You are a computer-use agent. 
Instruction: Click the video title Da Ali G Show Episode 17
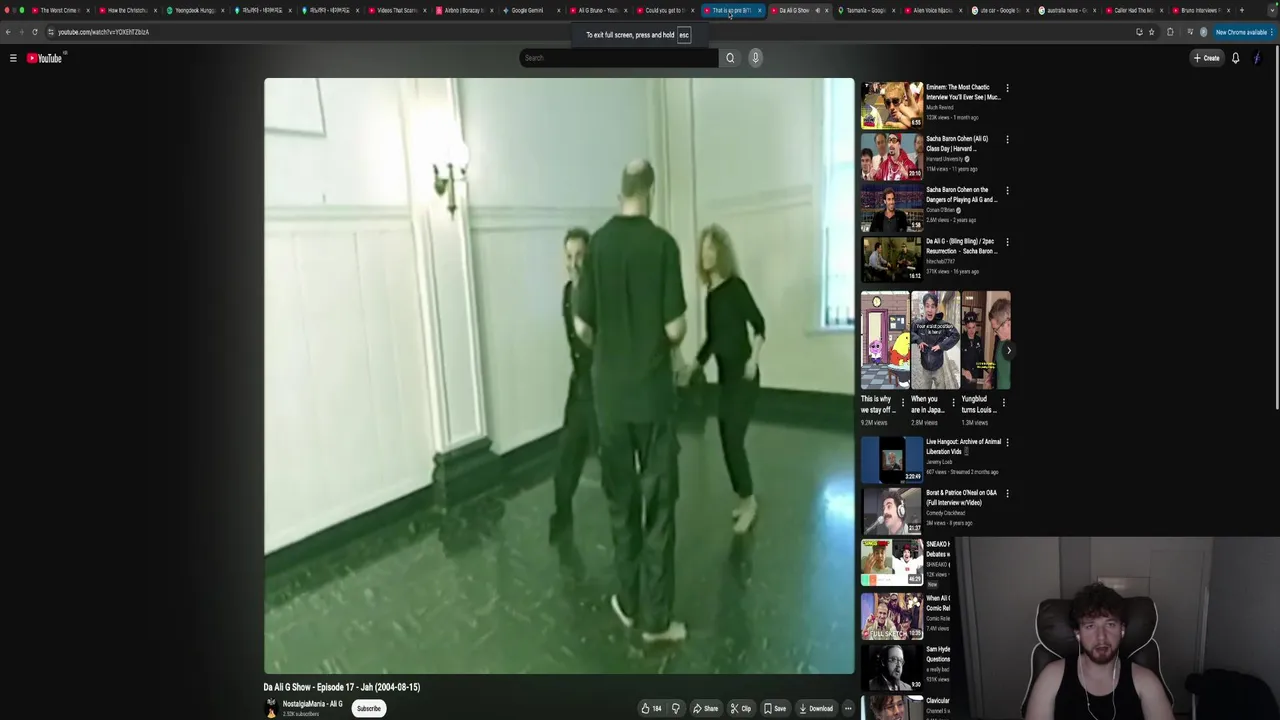click(x=342, y=687)
